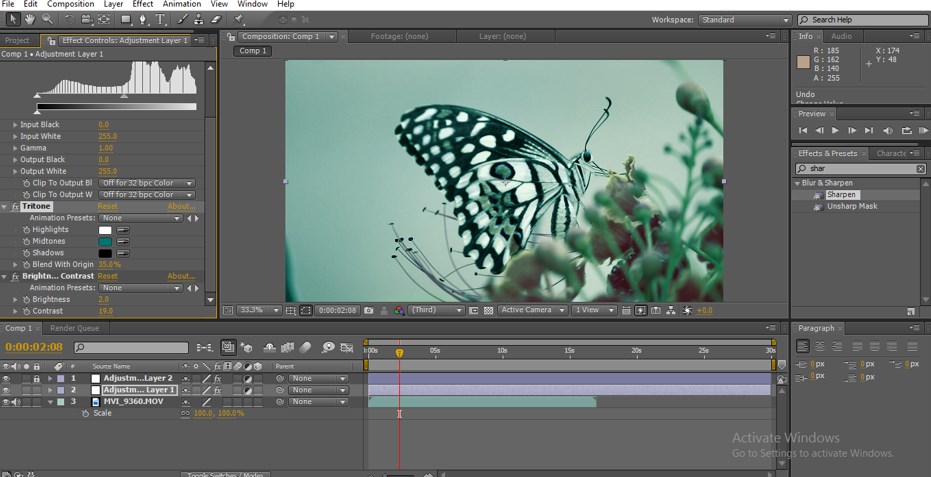The height and width of the screenshot is (477, 931).
Task: Click the snapshot camera icon in viewer
Action: pos(369,310)
